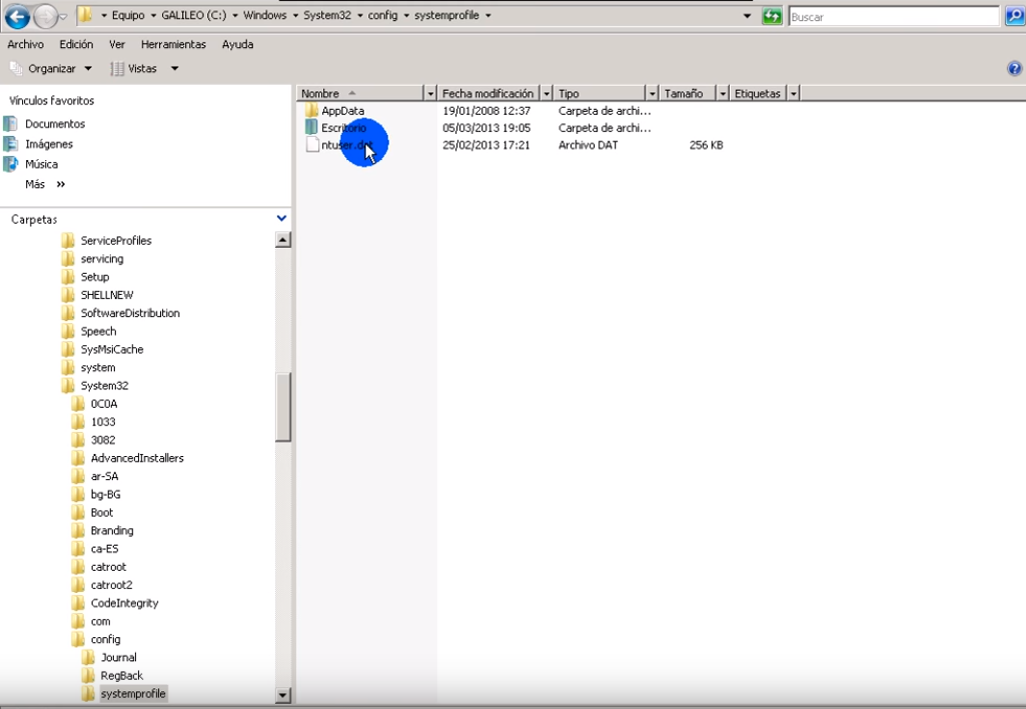Click GALILEO (C:) in the breadcrumb
Screen dimensions: 1026x709
(194, 15)
